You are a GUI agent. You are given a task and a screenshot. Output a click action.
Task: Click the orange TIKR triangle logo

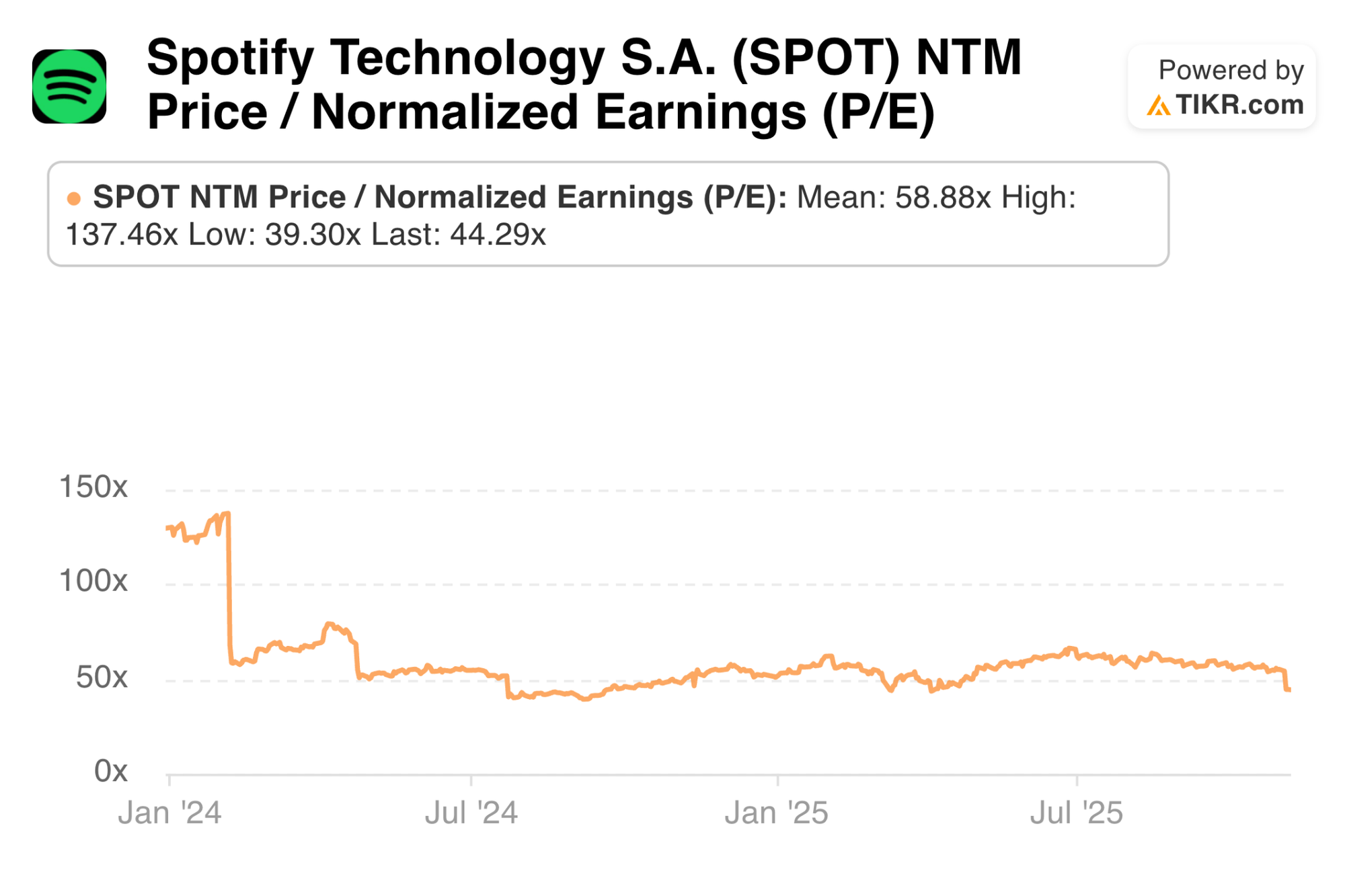1158,106
